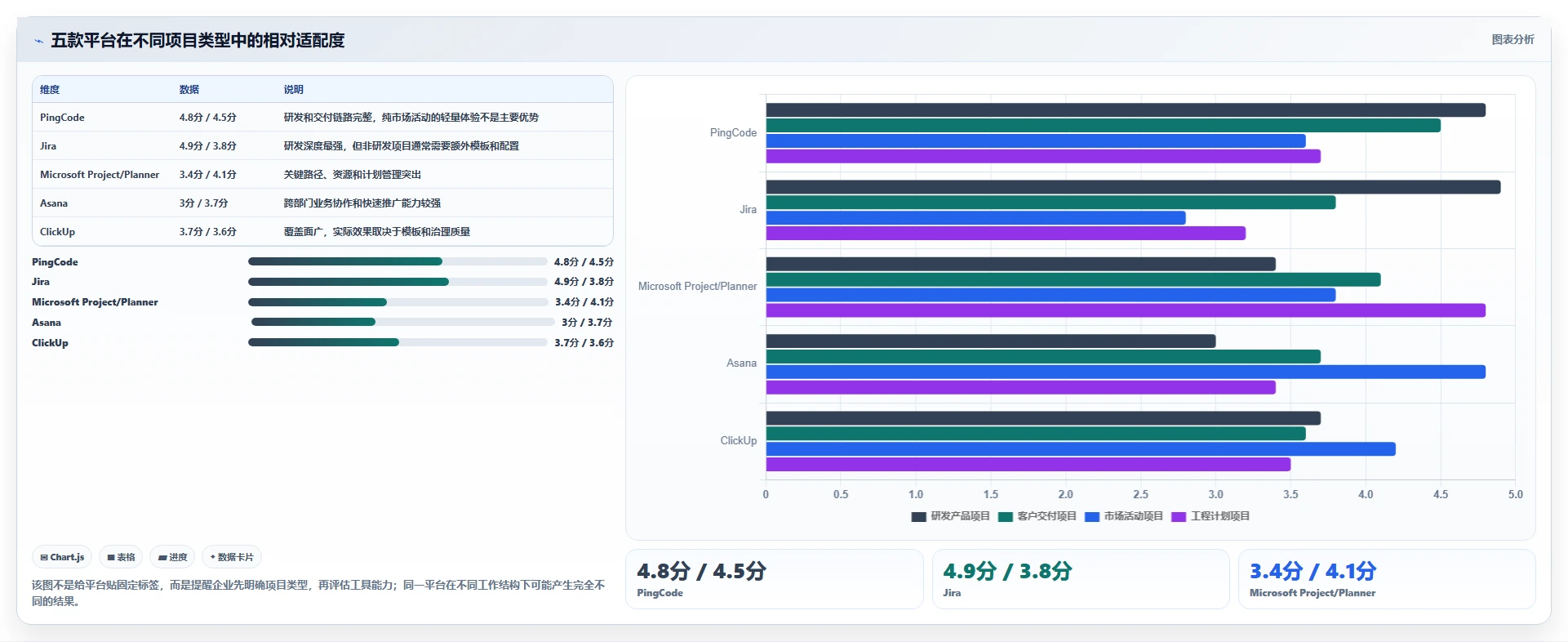Open the Jira 4.9分 / 3.8分 data card
1568x642 pixels.
click(x=1081, y=579)
